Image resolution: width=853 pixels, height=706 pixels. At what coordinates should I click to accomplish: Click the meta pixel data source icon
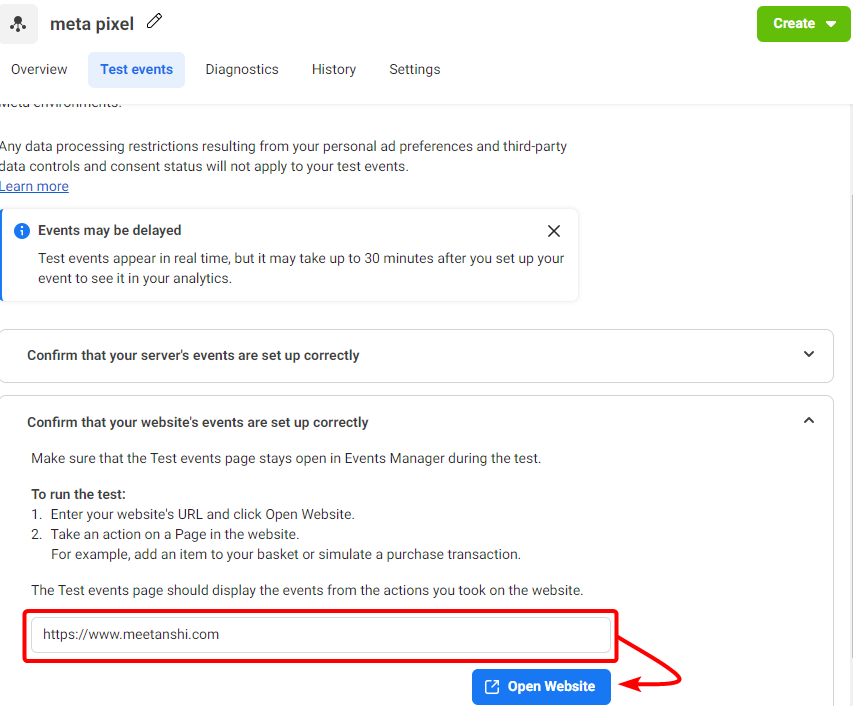[x=18, y=24]
